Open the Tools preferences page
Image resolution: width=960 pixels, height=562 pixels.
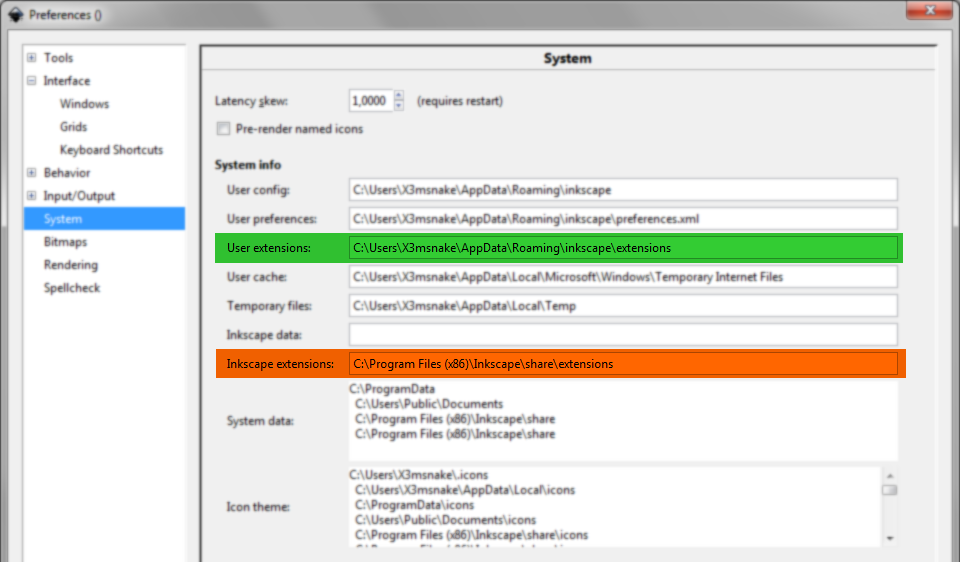pyautogui.click(x=58, y=58)
